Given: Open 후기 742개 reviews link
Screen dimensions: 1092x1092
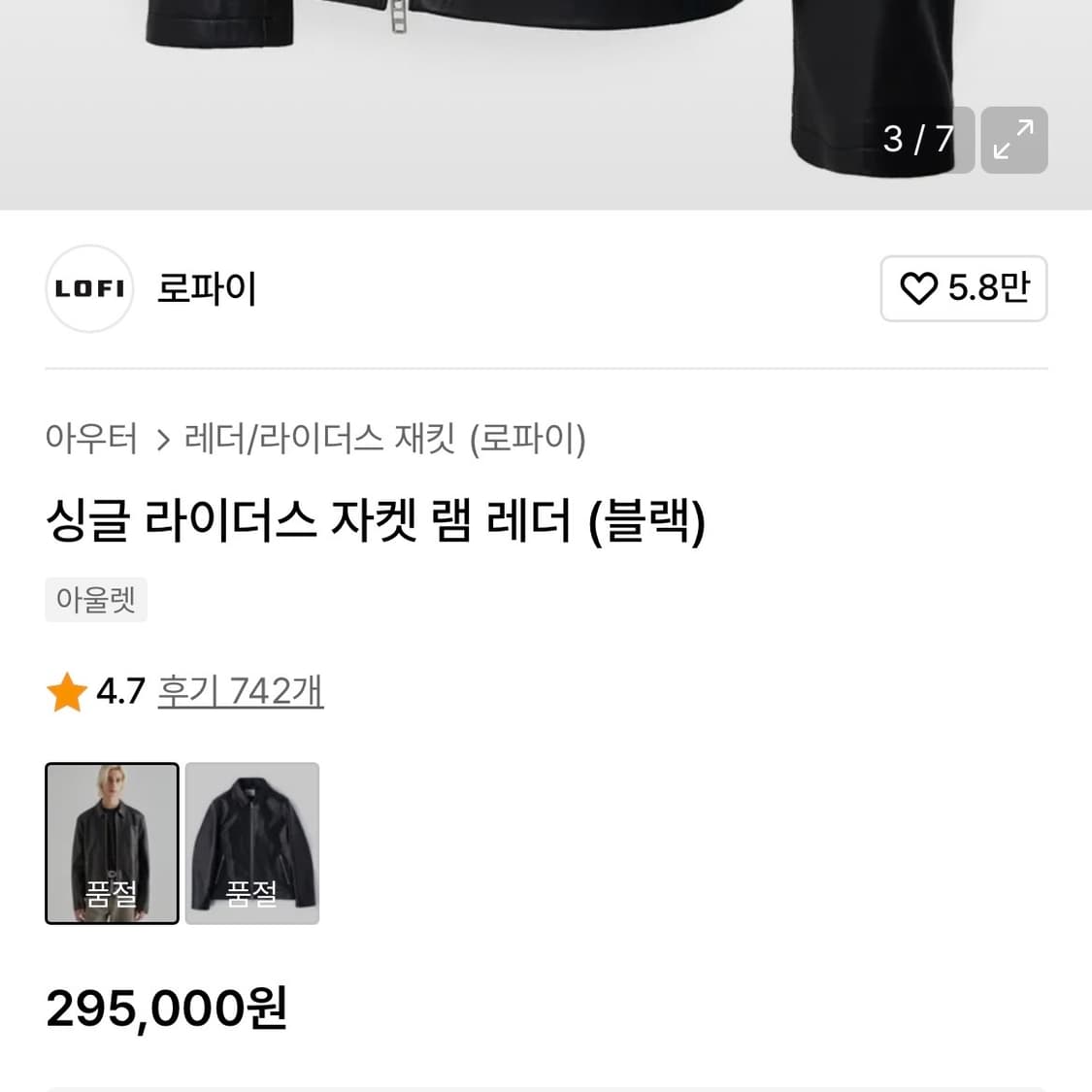Looking at the screenshot, I should (240, 690).
